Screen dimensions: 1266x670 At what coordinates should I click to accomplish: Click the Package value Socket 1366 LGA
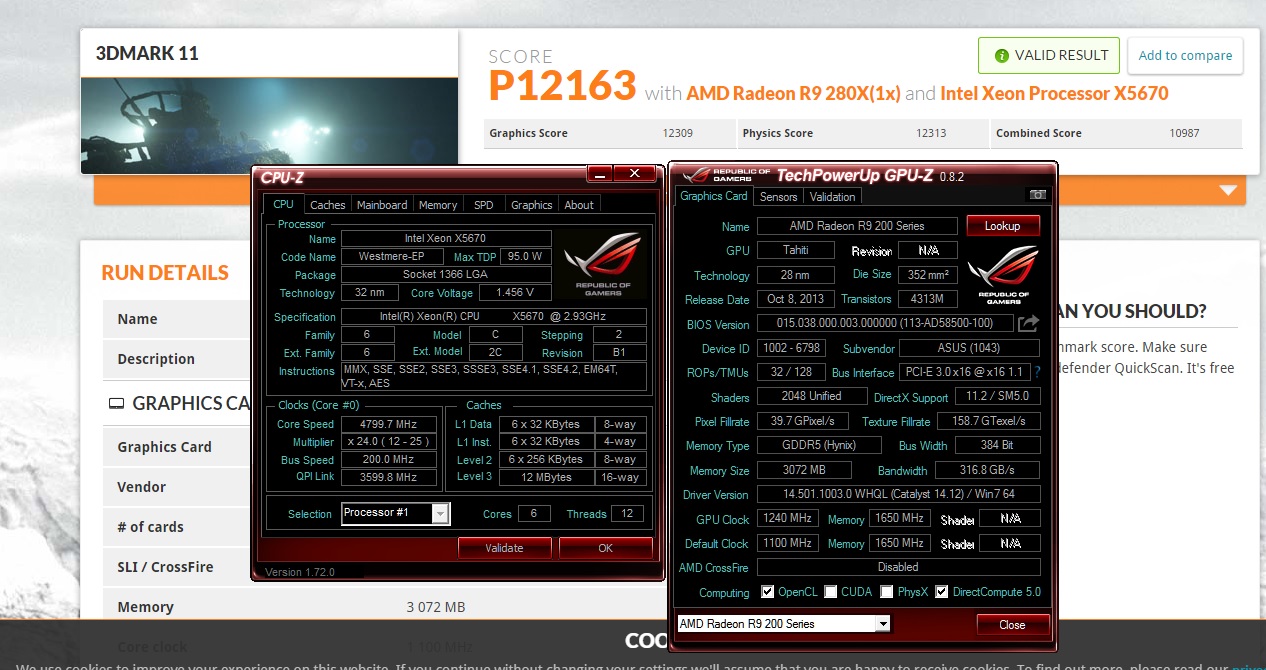click(446, 274)
